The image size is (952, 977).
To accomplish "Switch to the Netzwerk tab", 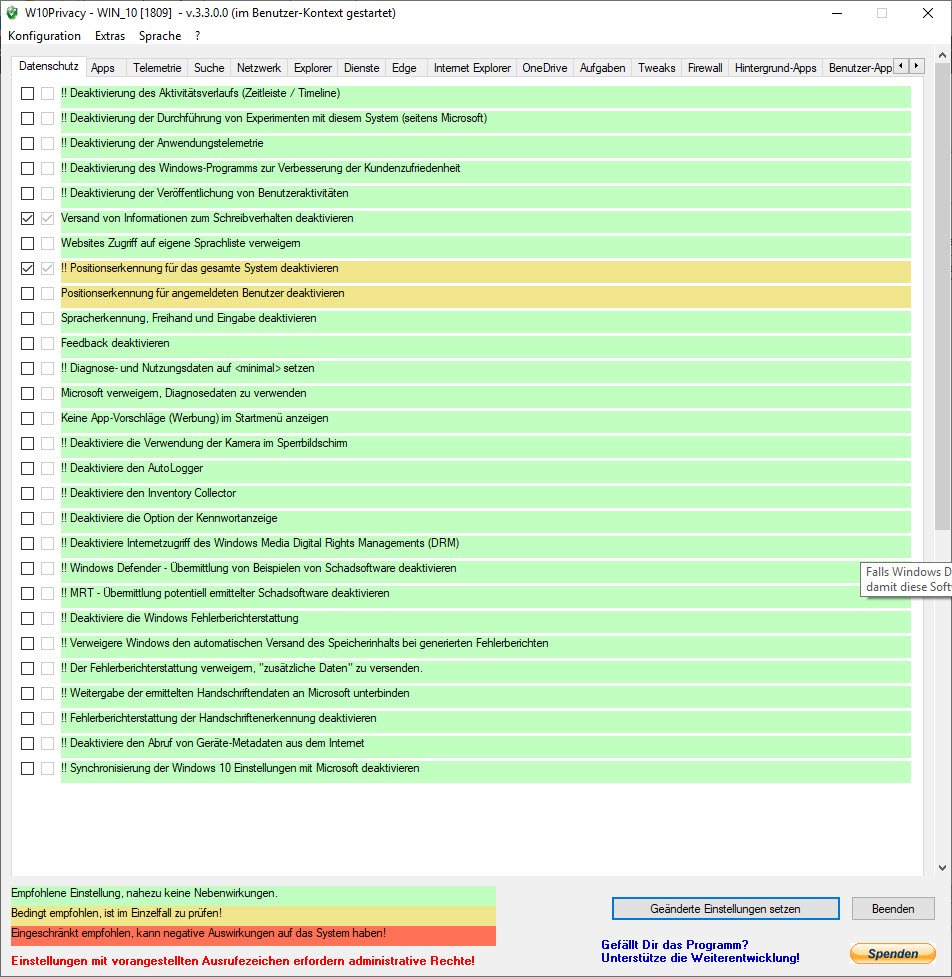I will point(259,68).
